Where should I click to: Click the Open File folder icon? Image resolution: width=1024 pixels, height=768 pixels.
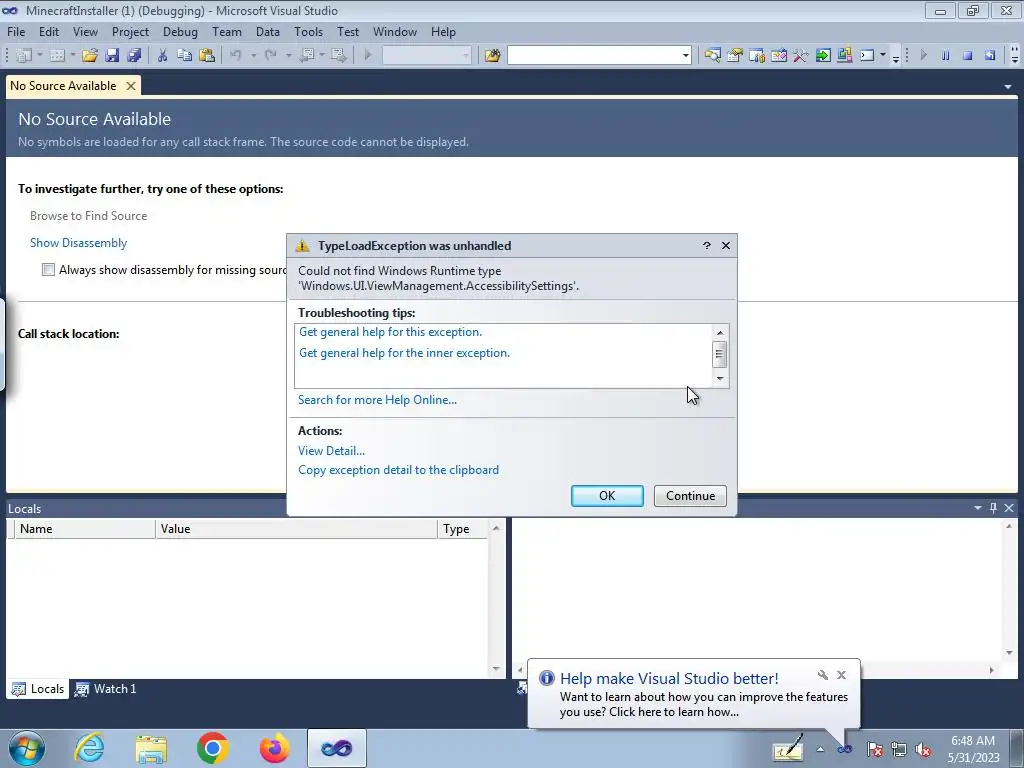(x=89, y=56)
